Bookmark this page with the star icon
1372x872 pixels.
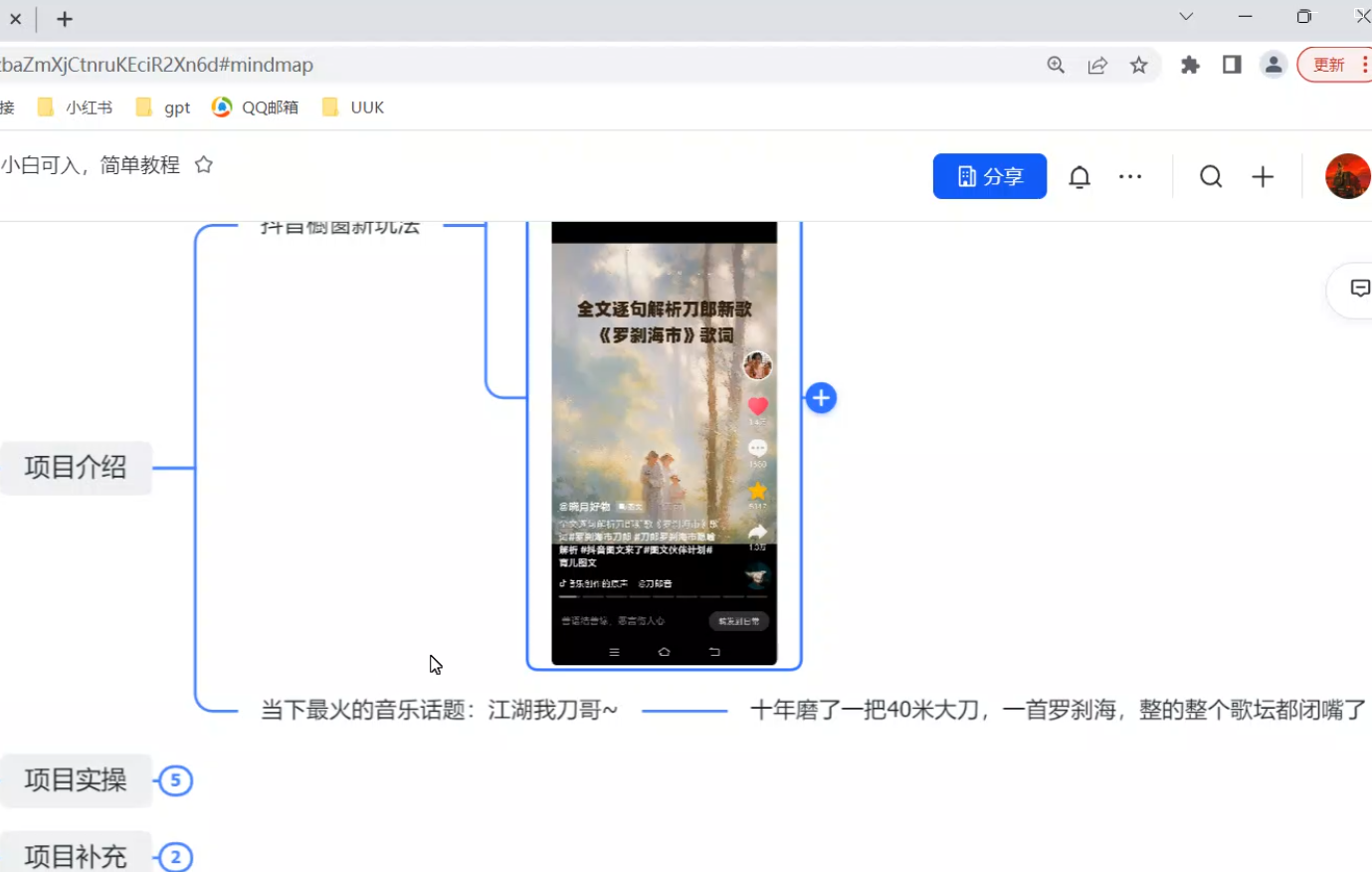1139,66
